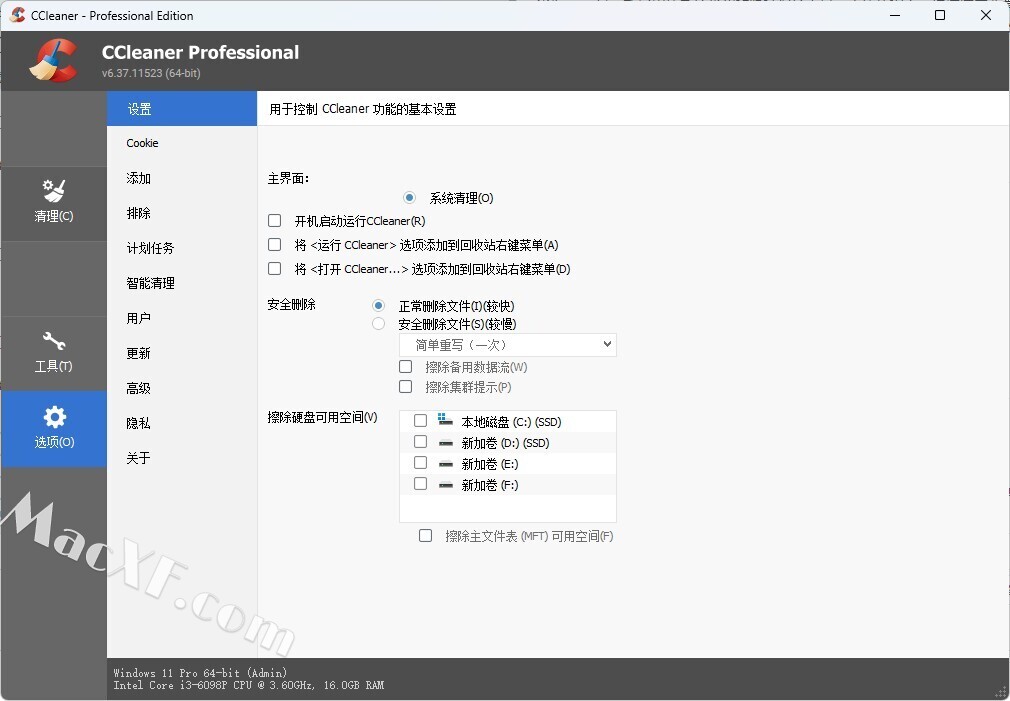Close the CCleaner window
1010x701 pixels.
pos(986,15)
